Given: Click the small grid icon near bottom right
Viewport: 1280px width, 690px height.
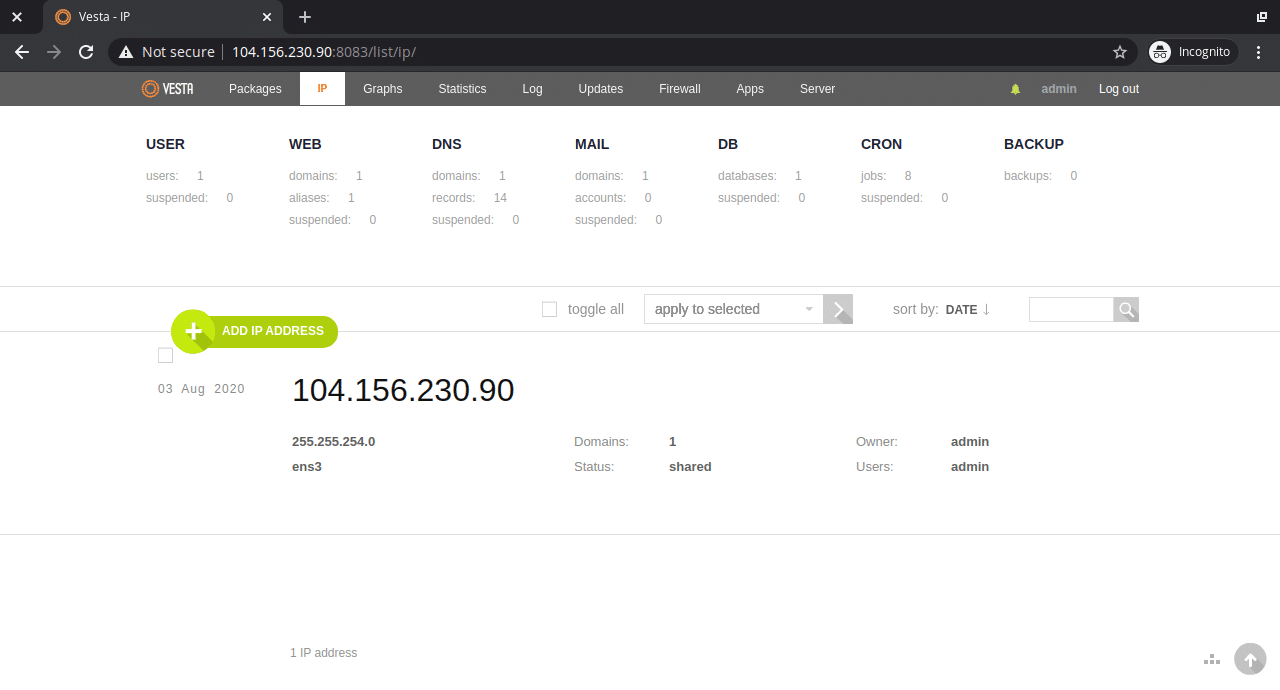Looking at the screenshot, I should click(1211, 659).
